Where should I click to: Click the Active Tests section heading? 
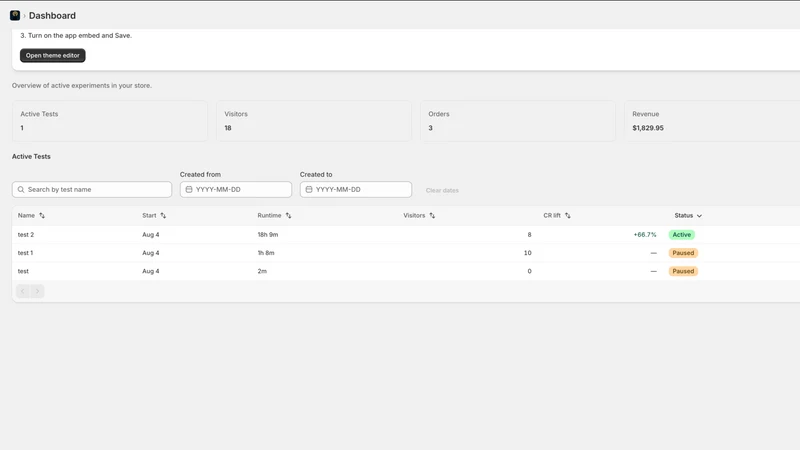click(x=31, y=157)
